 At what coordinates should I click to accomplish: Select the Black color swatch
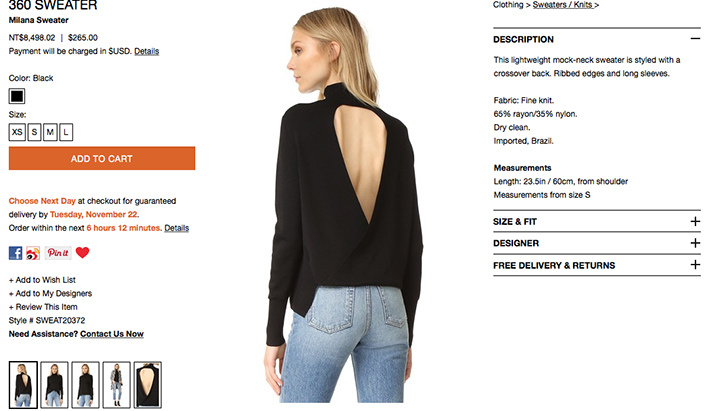point(17,96)
